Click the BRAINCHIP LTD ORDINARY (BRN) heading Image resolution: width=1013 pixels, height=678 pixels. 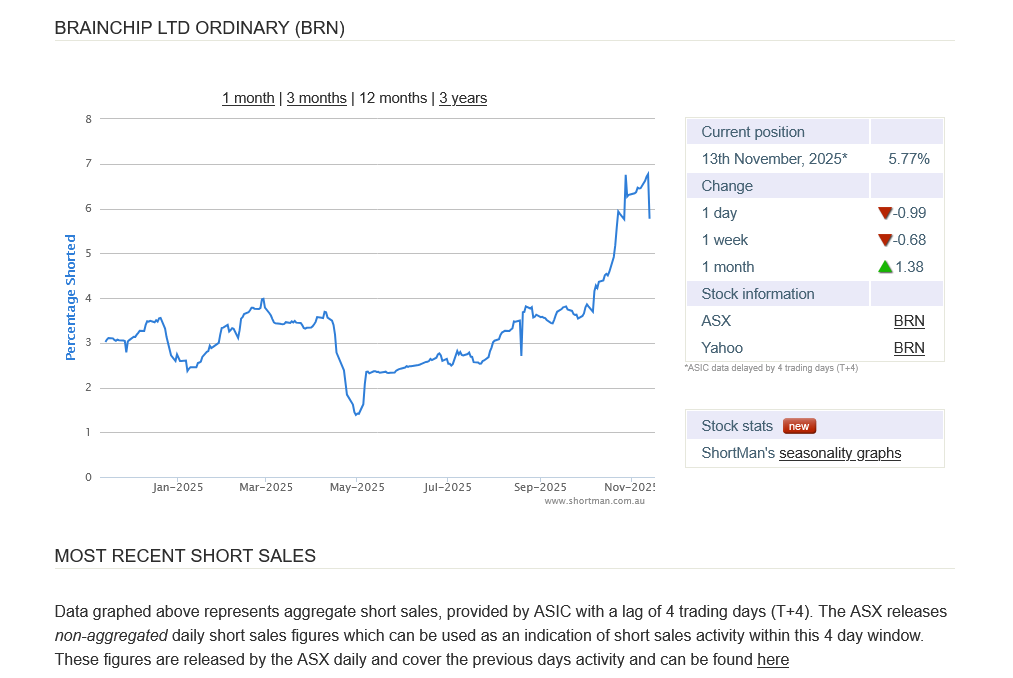pos(200,28)
